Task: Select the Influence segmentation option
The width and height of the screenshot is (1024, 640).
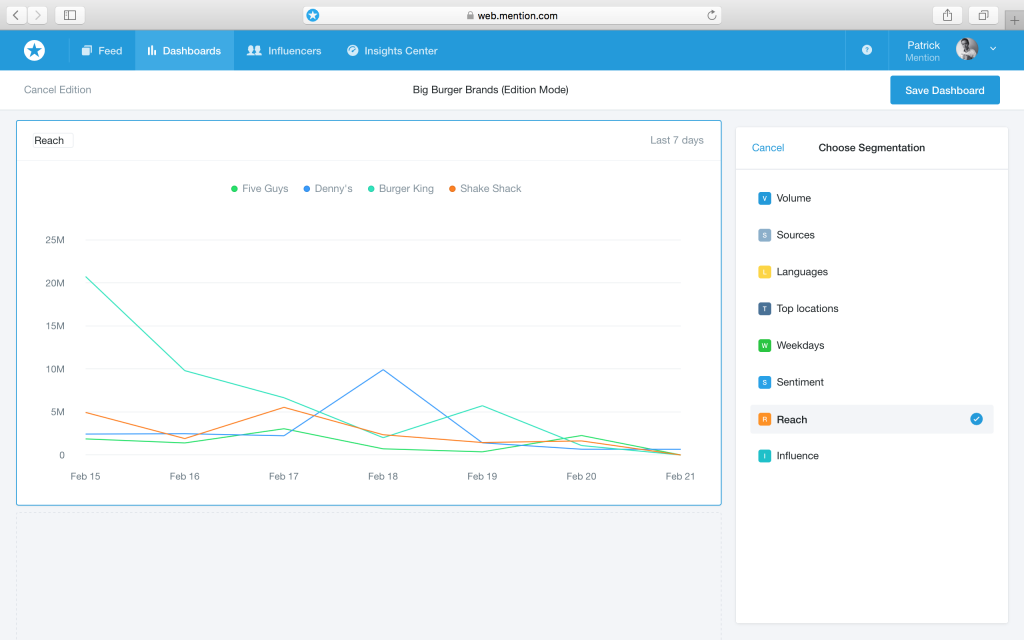Action: (x=872, y=456)
